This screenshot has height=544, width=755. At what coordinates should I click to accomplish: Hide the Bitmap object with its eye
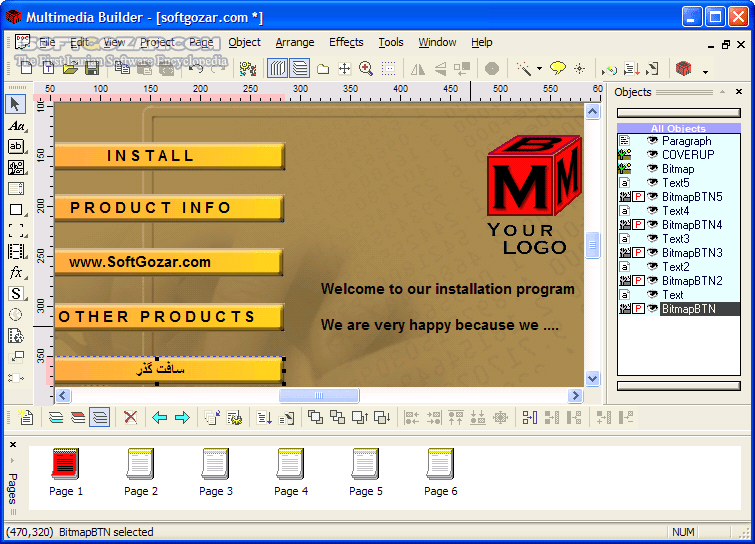(x=652, y=168)
